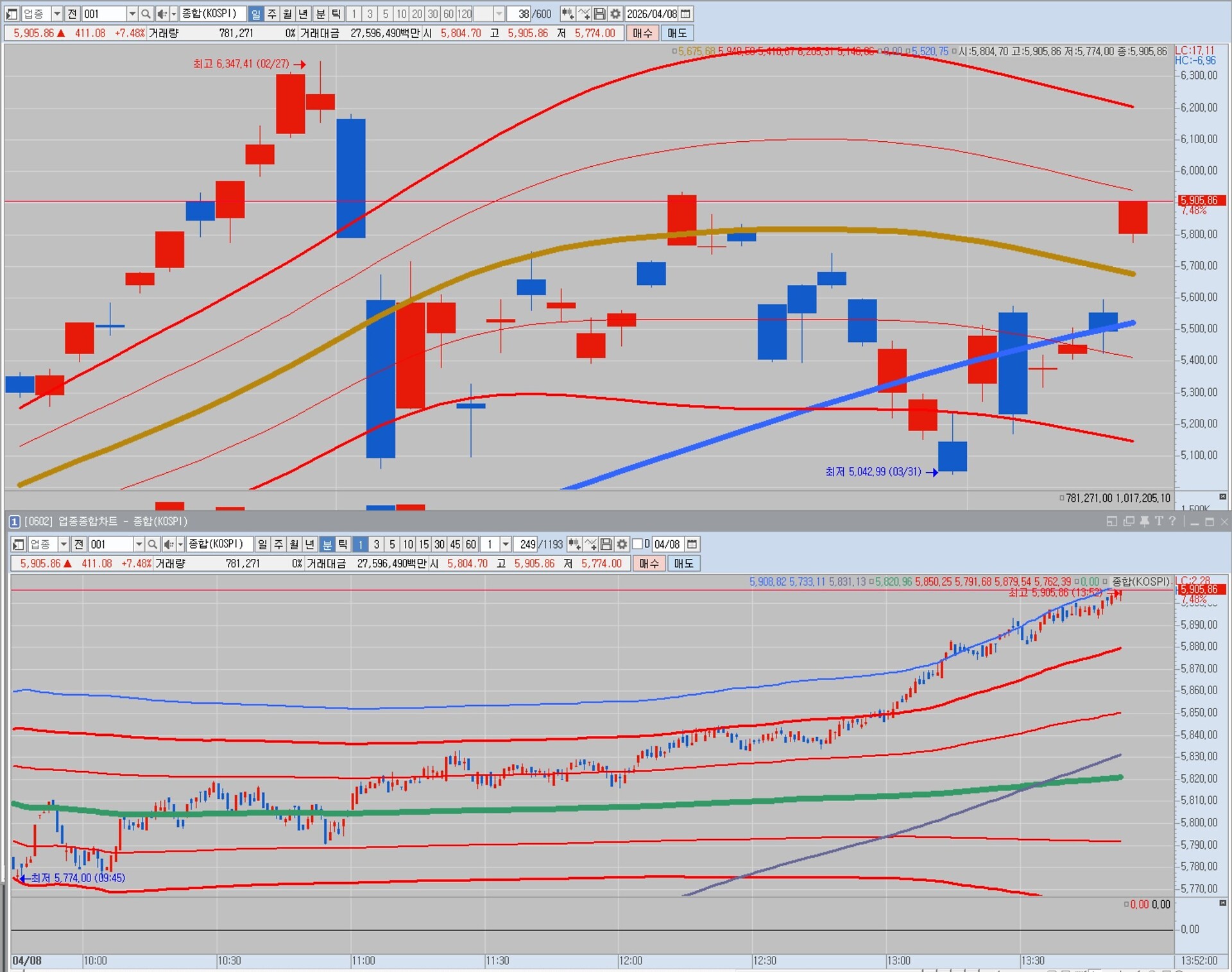The height and width of the screenshot is (972, 1232).
Task: Click the 매수 buy button in top panel
Action: [x=642, y=33]
